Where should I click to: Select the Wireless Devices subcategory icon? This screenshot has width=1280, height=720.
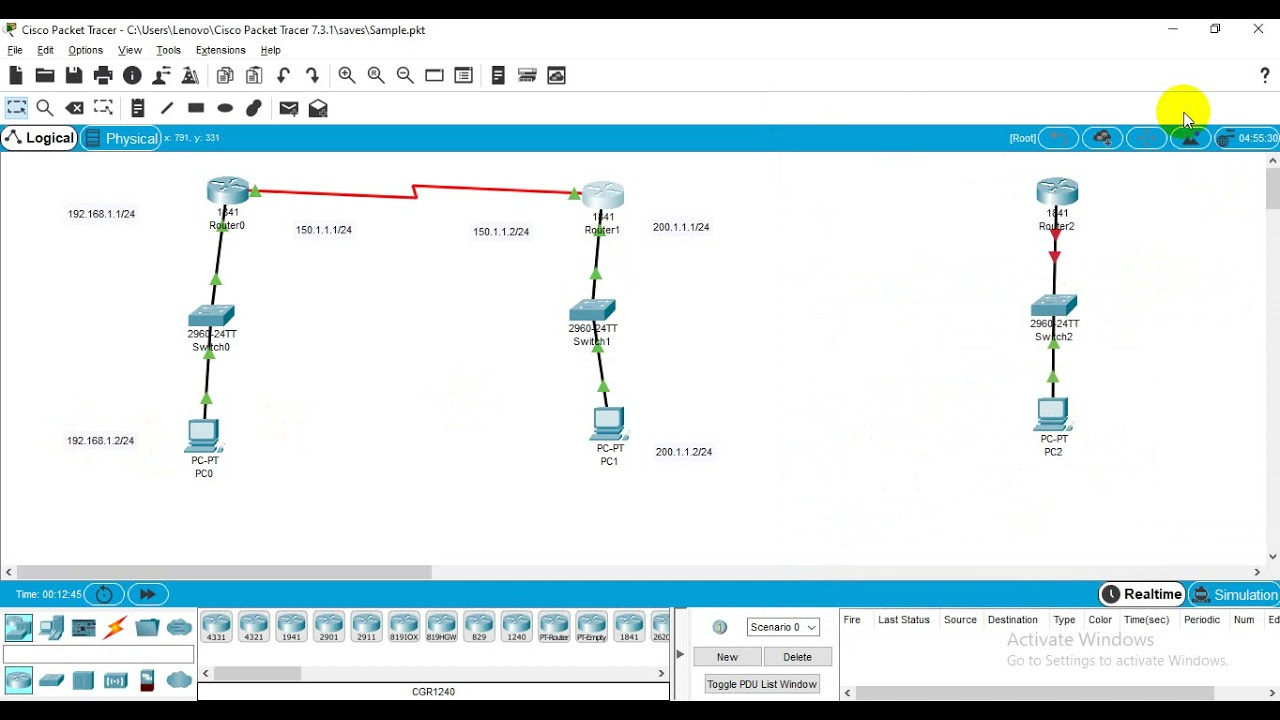[115, 681]
